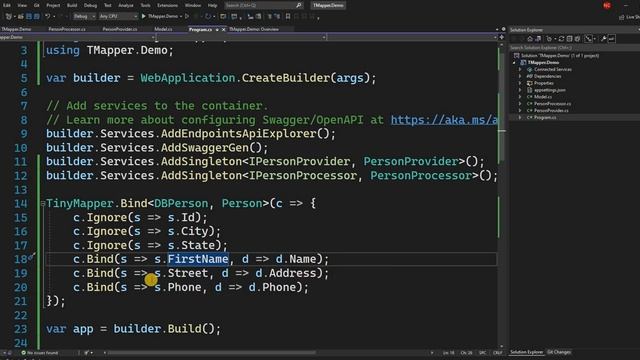
Task: Click the Solution Explorer home icon
Action: (530, 39)
